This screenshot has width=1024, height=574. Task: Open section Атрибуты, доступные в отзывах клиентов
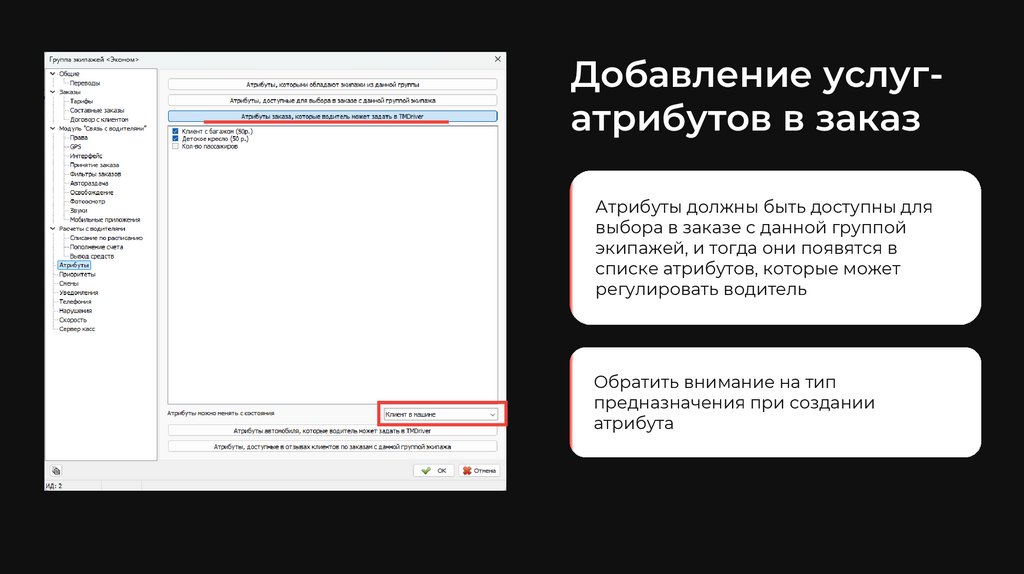coord(332,447)
